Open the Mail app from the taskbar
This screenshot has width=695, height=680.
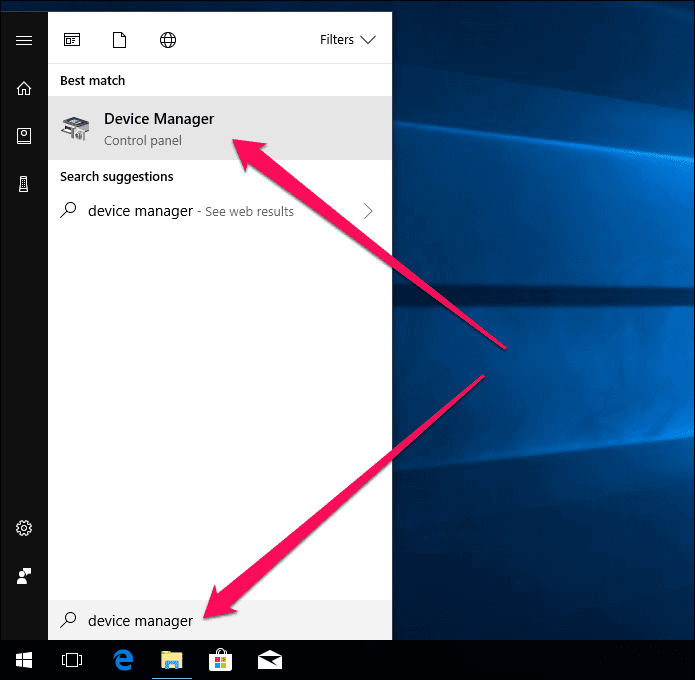[x=269, y=660]
